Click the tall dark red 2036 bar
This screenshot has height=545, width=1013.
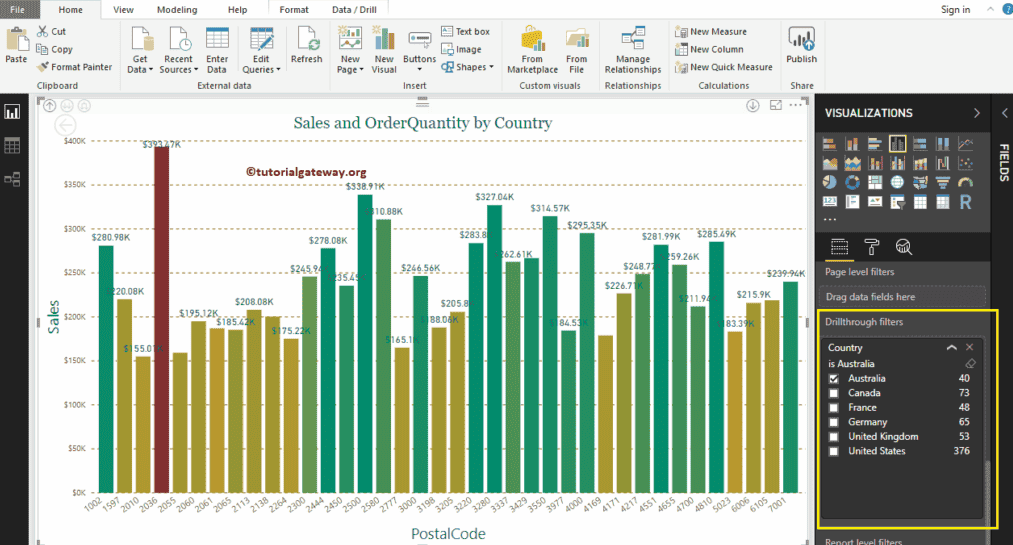pyautogui.click(x=161, y=320)
